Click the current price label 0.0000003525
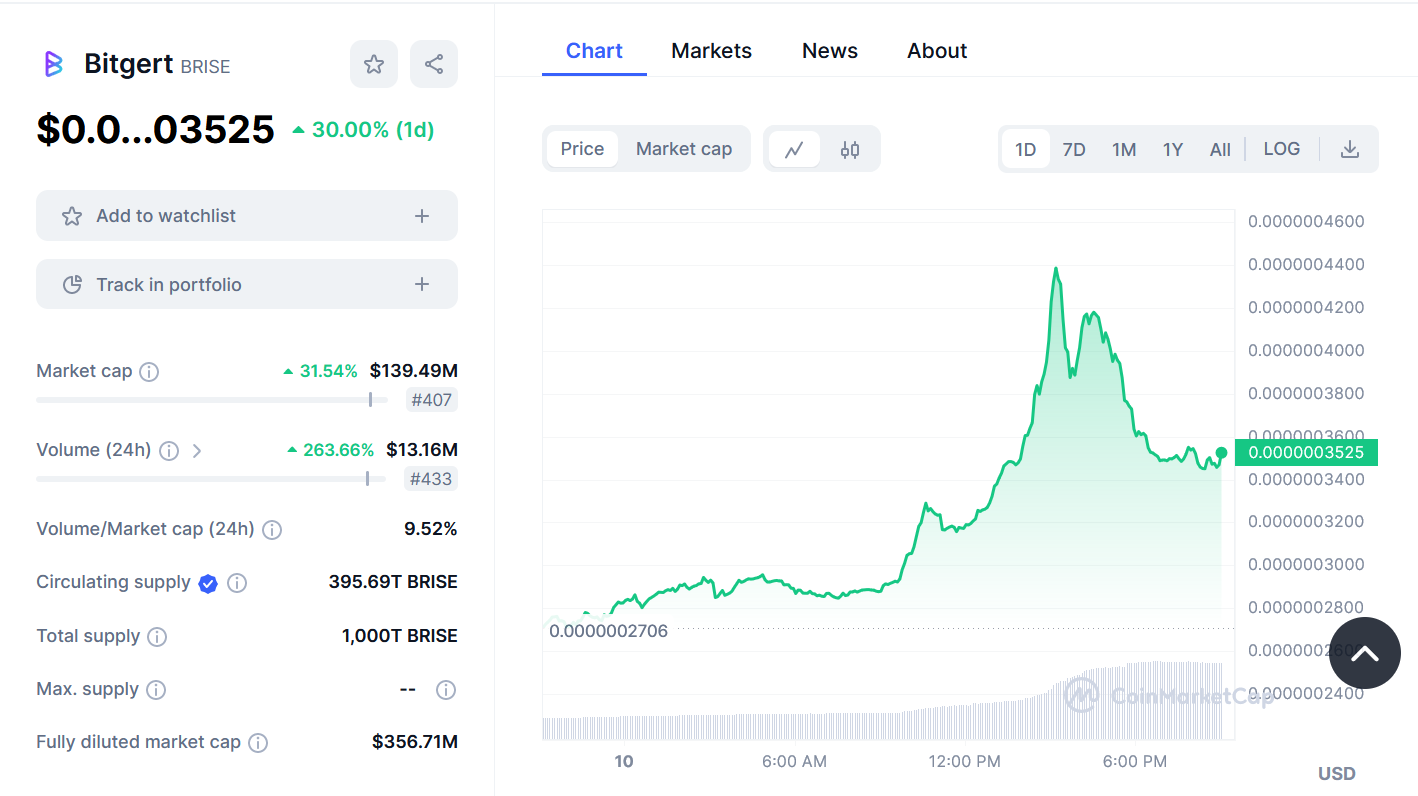The image size is (1418, 796). (1306, 452)
